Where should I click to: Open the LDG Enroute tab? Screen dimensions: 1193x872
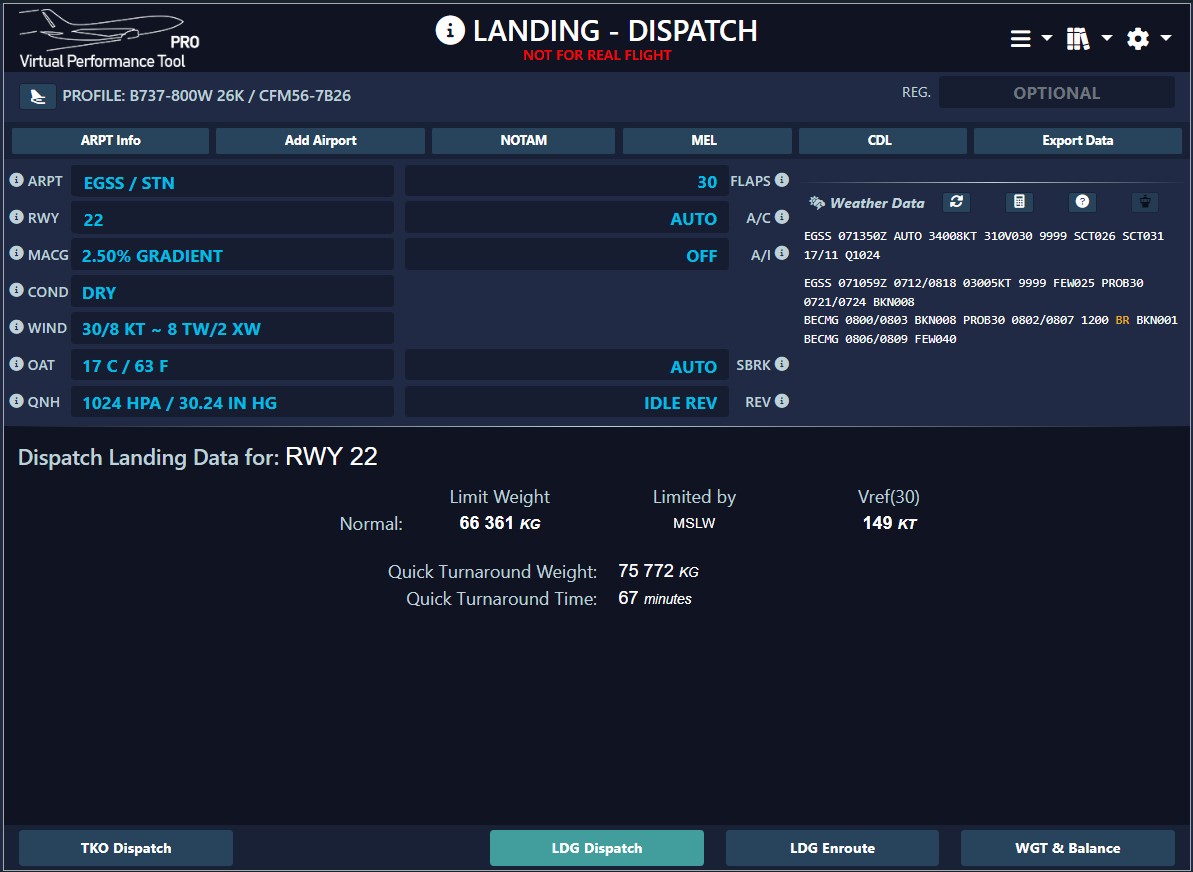tap(832, 848)
